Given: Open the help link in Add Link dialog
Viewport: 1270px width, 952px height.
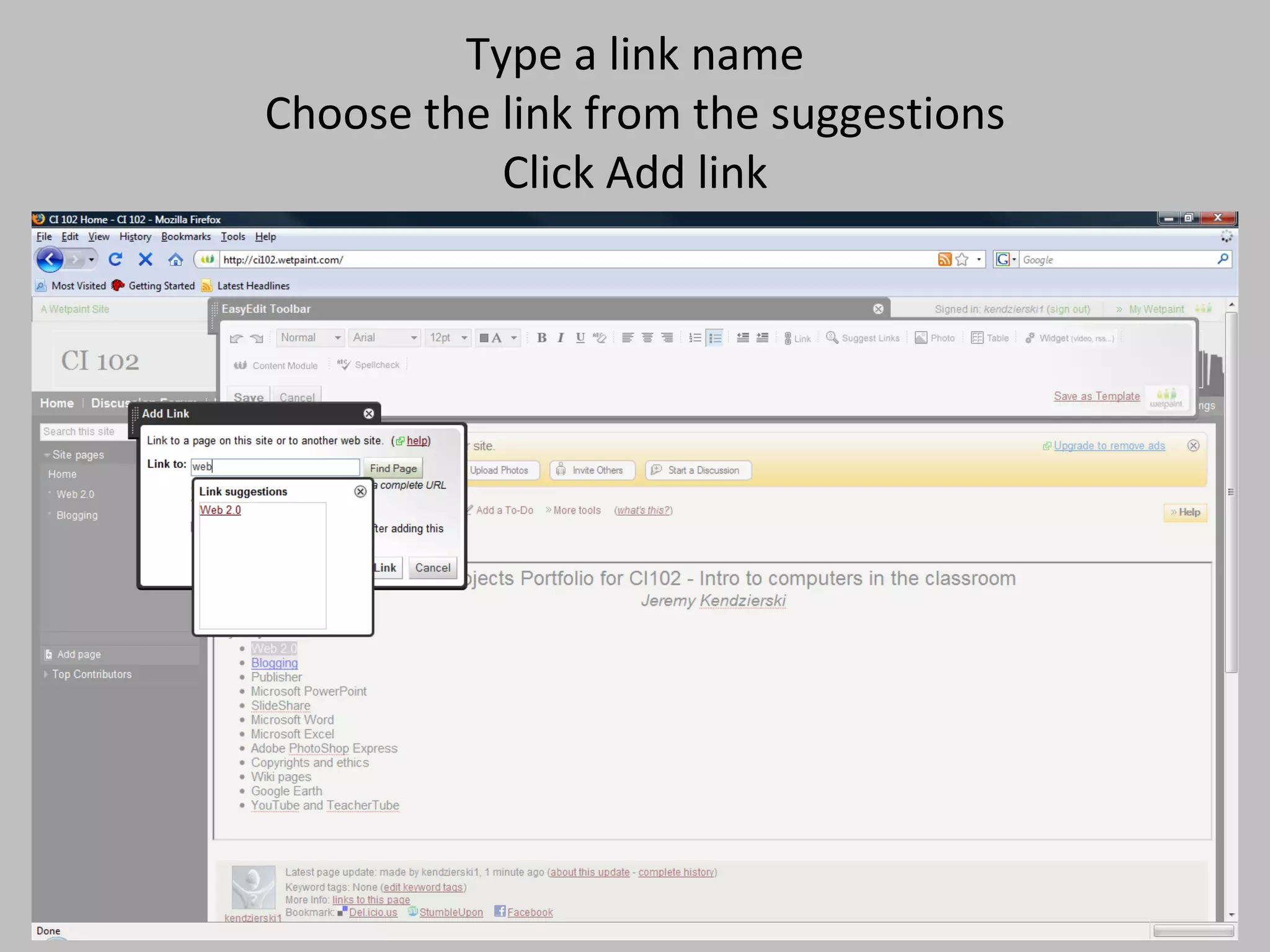Looking at the screenshot, I should click(418, 441).
